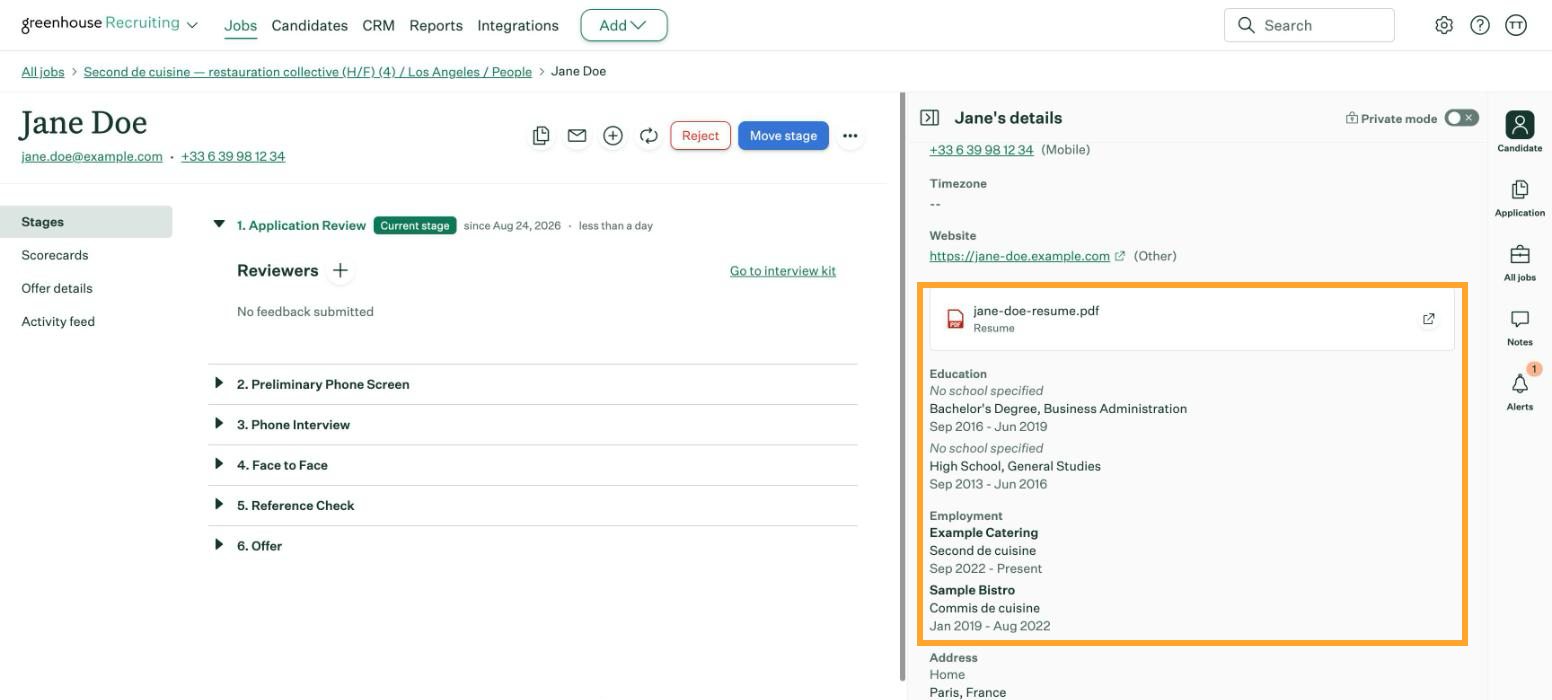The height and width of the screenshot is (700, 1552).
Task: Click the jane.doe@example.com email link
Action: click(x=92, y=156)
